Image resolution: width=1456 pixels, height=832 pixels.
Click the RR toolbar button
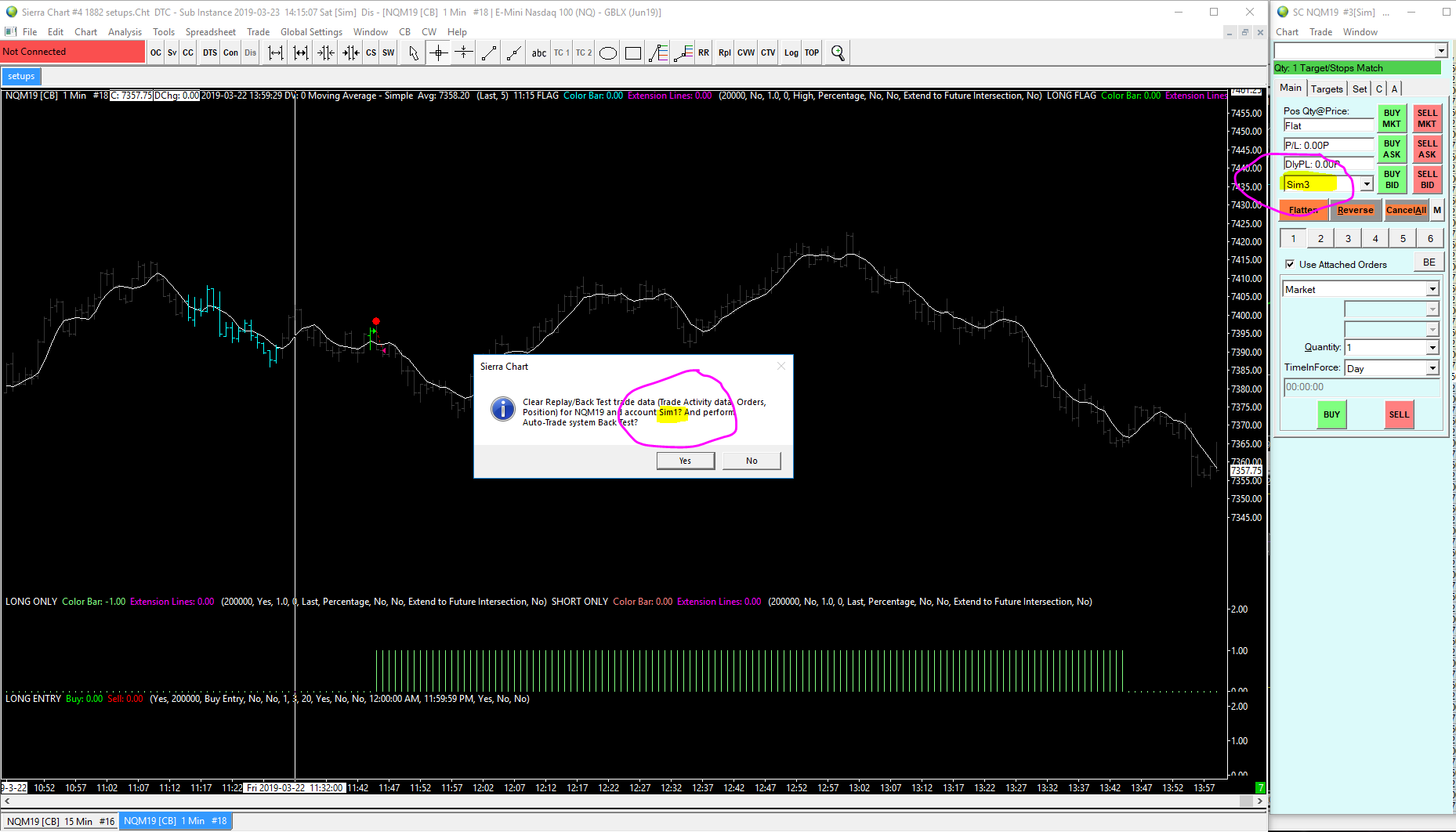point(704,52)
